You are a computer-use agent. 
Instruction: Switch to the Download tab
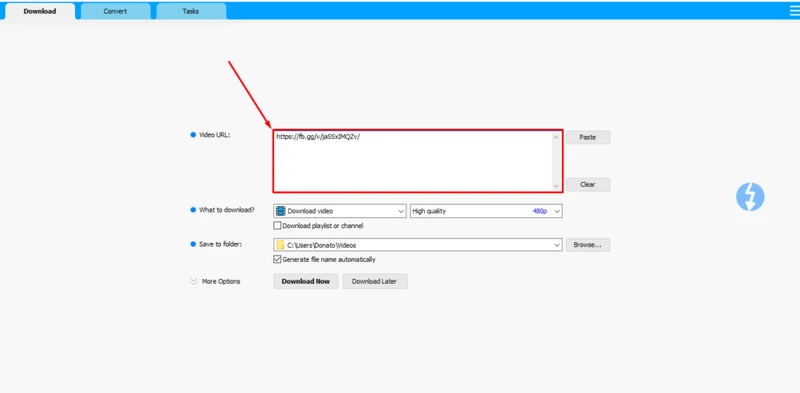click(x=40, y=11)
